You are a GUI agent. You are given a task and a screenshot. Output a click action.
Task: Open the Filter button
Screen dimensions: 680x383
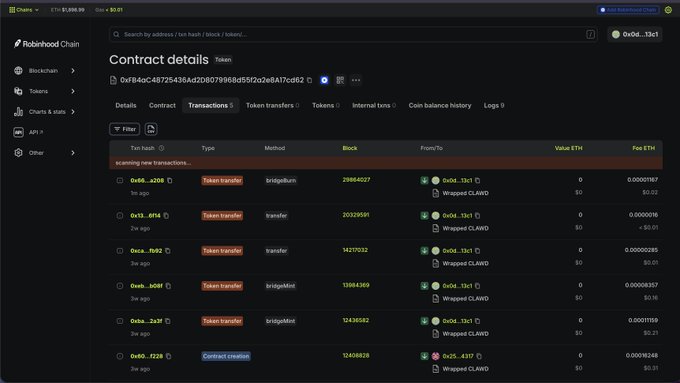(x=124, y=129)
